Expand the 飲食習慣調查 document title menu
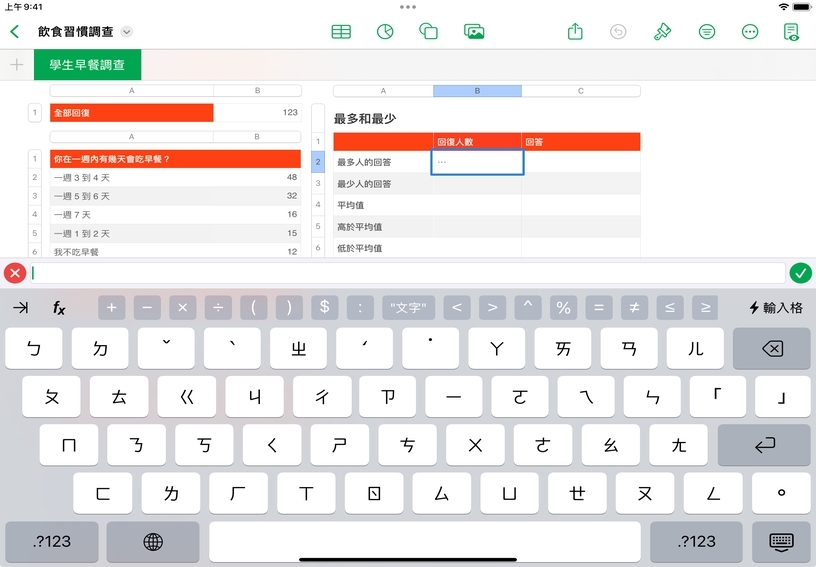This screenshot has width=816, height=567. [x=126, y=32]
